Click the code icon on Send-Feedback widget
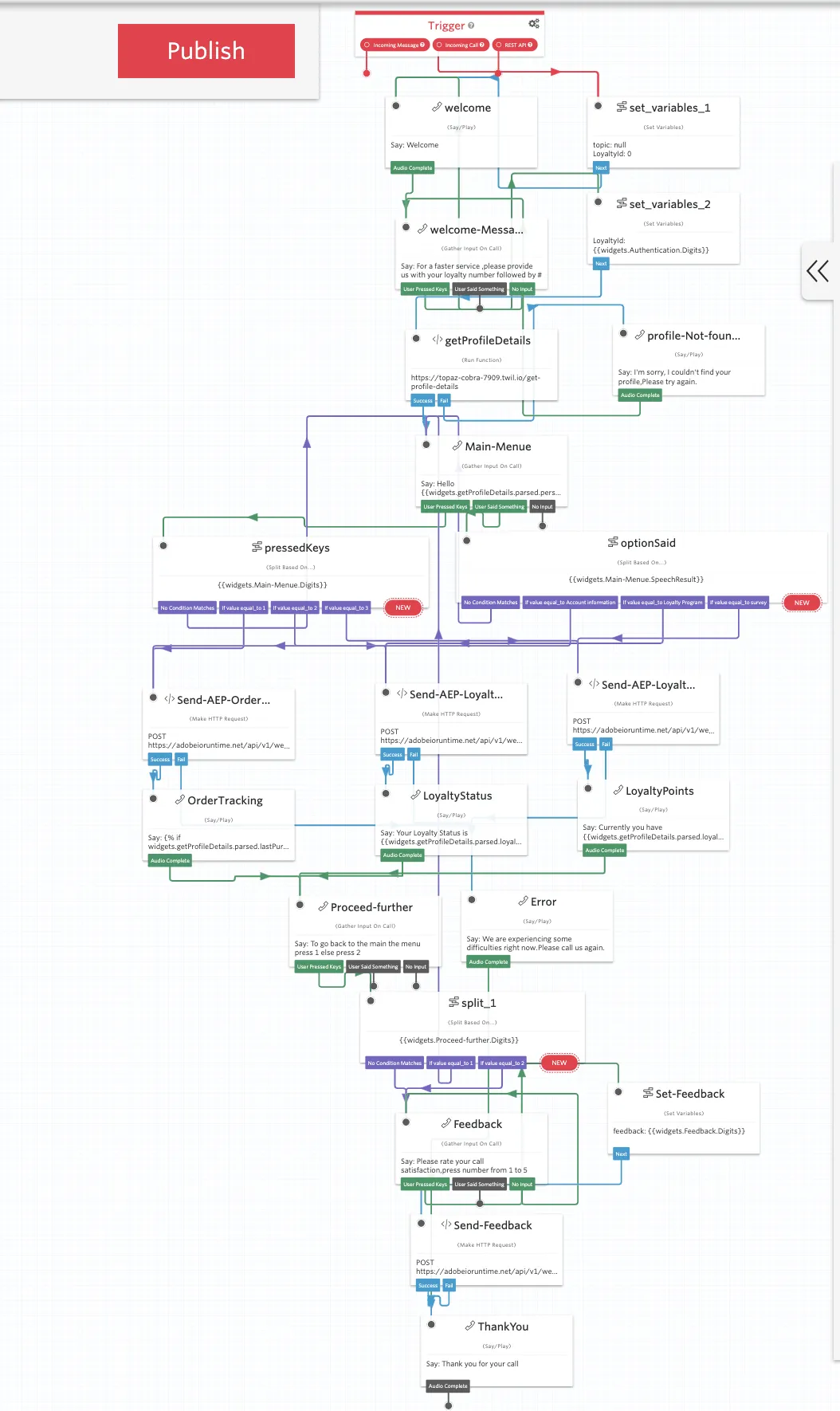 coord(446,1224)
